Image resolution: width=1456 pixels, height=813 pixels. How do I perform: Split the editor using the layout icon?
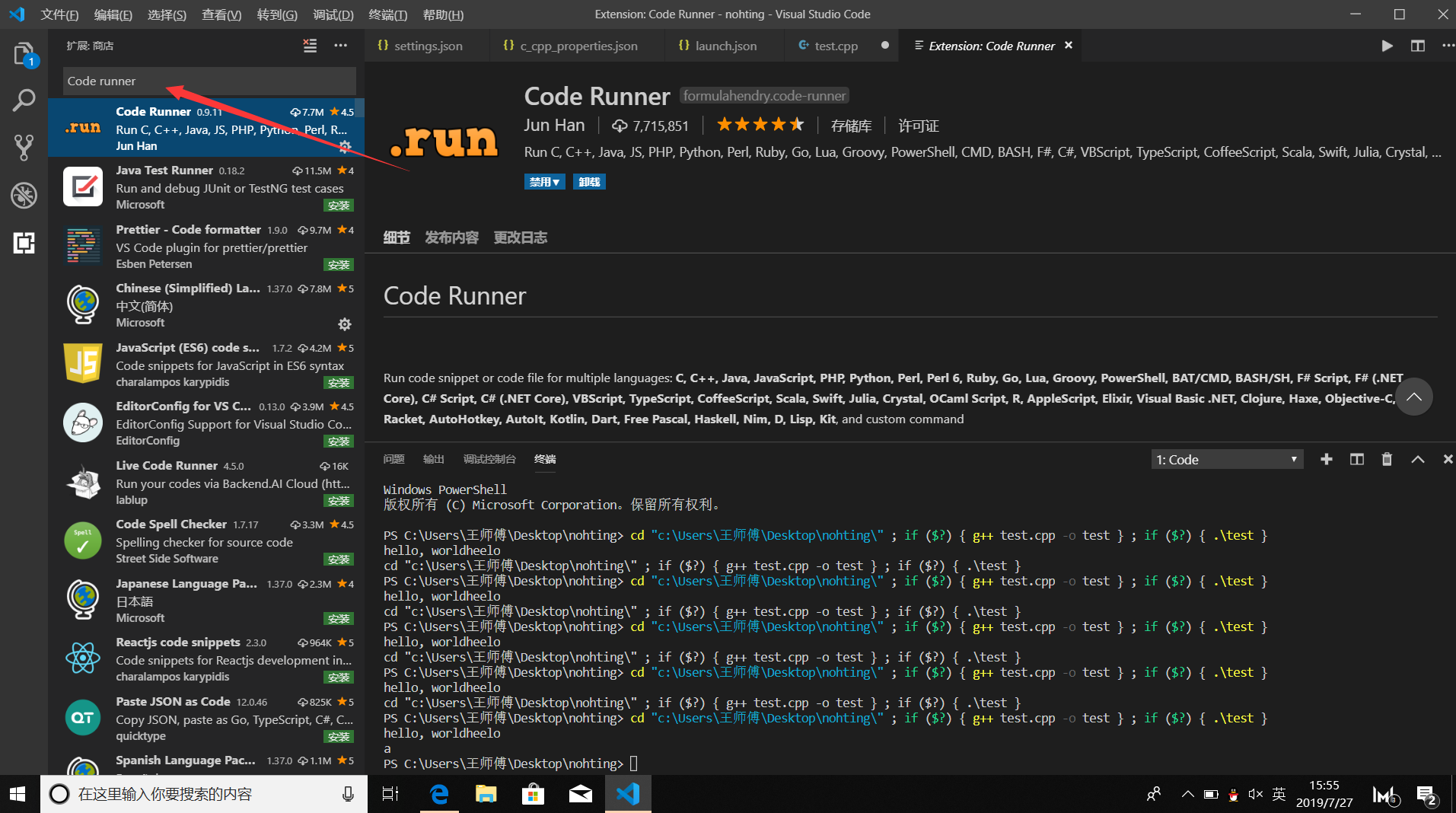pyautogui.click(x=1416, y=46)
